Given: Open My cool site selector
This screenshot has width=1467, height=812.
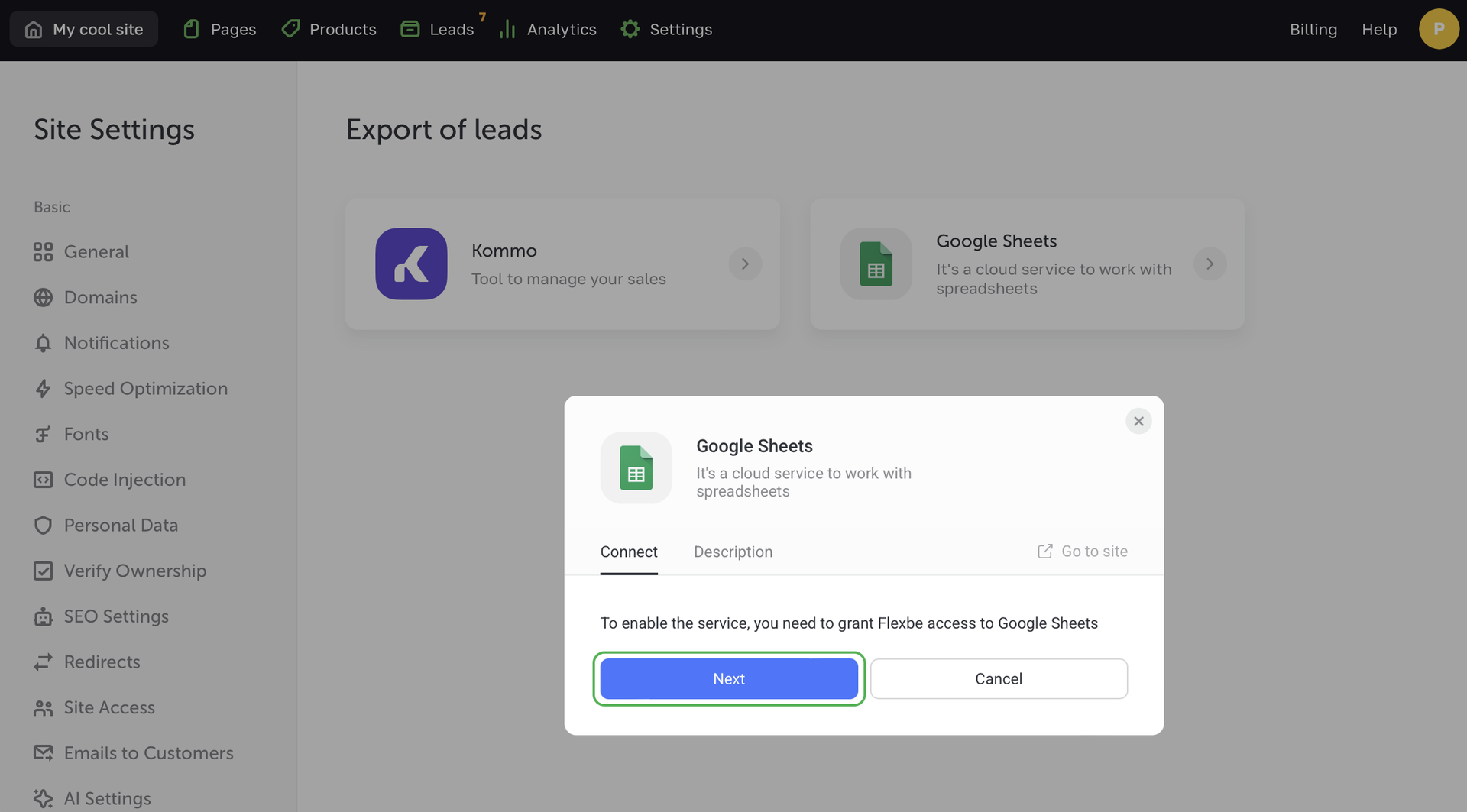Looking at the screenshot, I should click(84, 29).
